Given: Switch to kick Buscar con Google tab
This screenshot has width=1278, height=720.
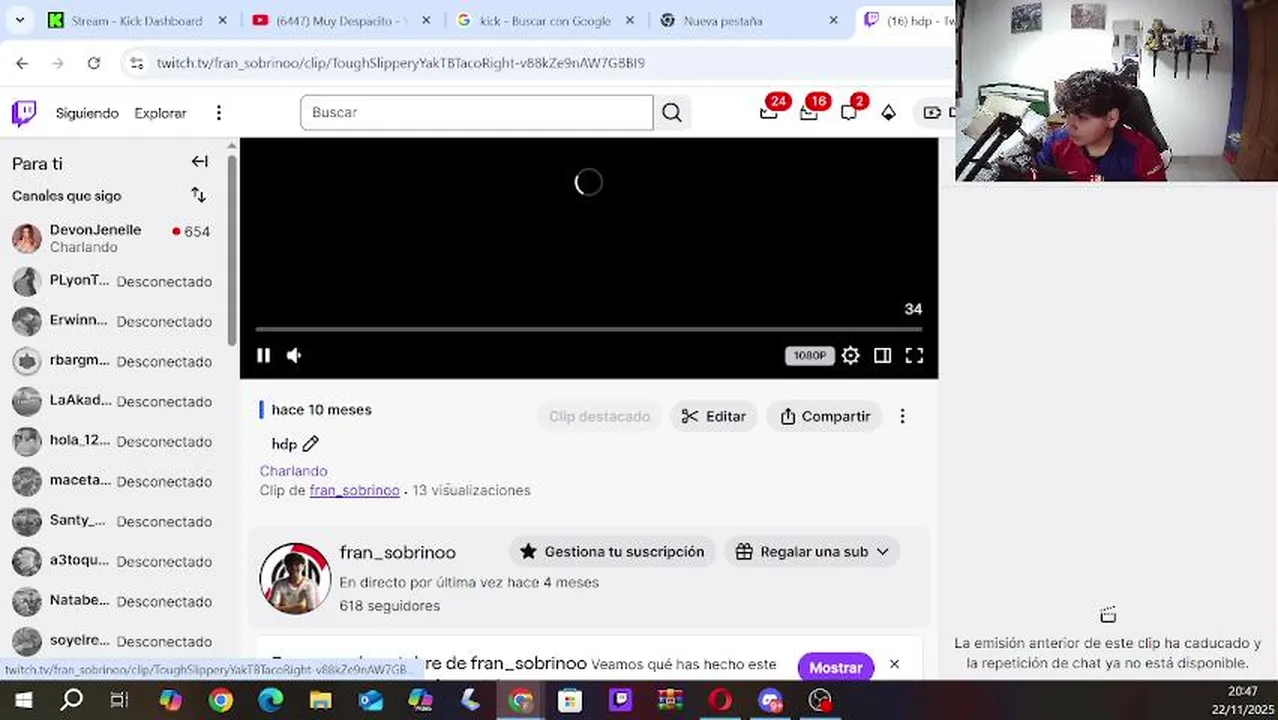Looking at the screenshot, I should [545, 20].
